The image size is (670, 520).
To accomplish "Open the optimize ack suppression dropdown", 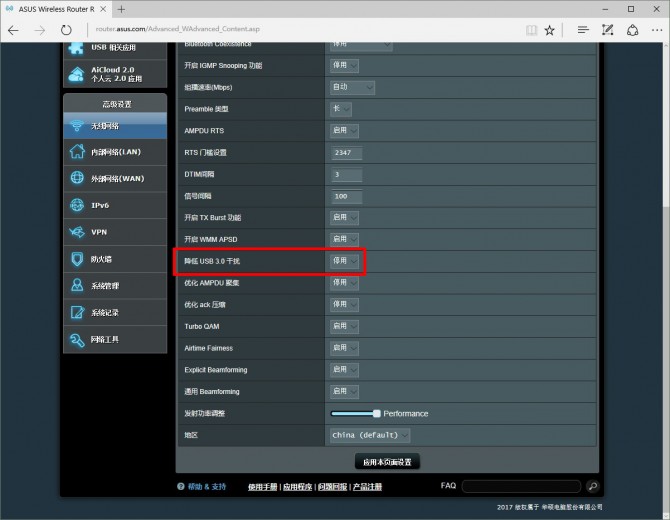I will coord(344,305).
